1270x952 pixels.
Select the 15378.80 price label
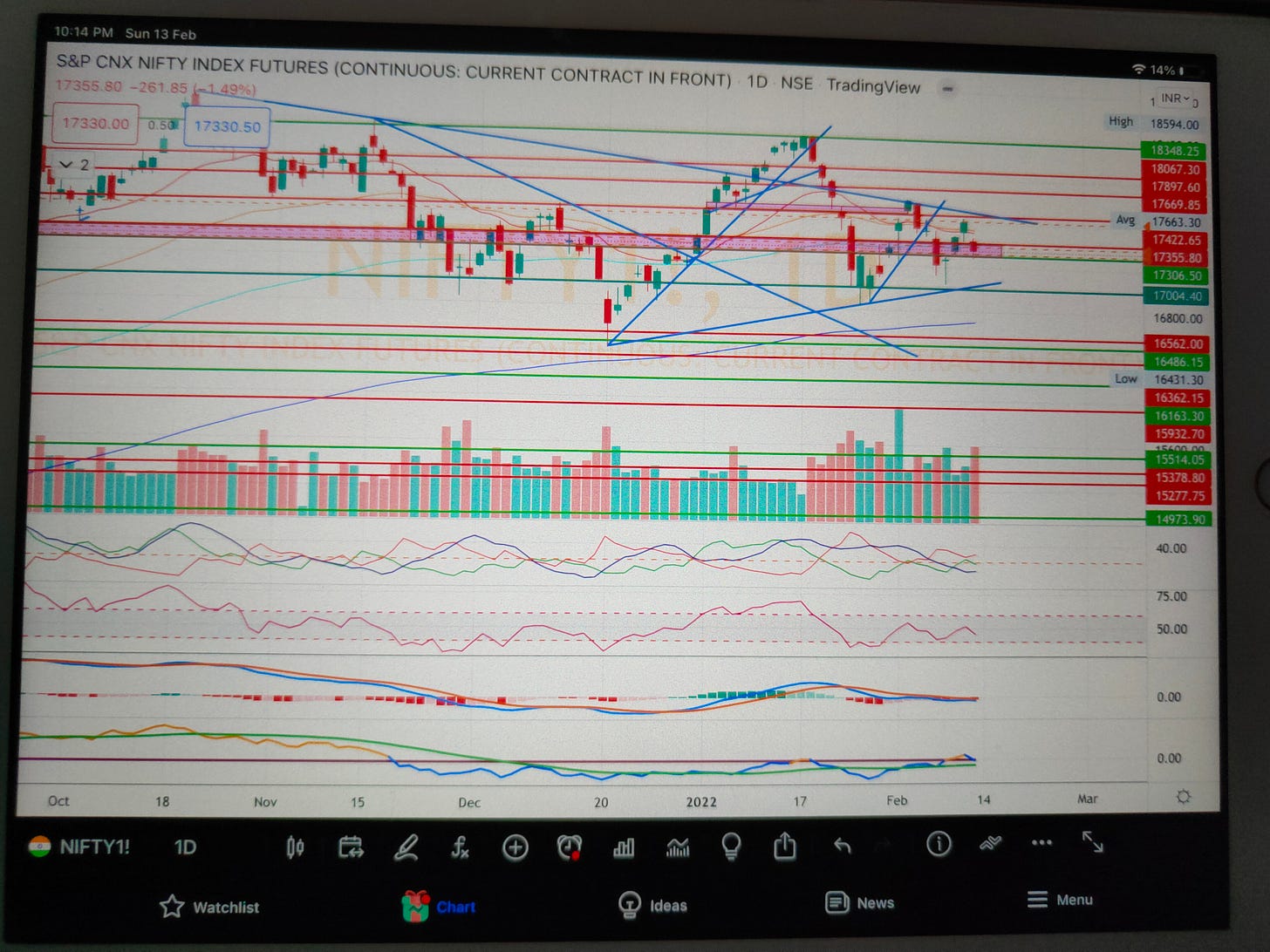pyautogui.click(x=1178, y=478)
